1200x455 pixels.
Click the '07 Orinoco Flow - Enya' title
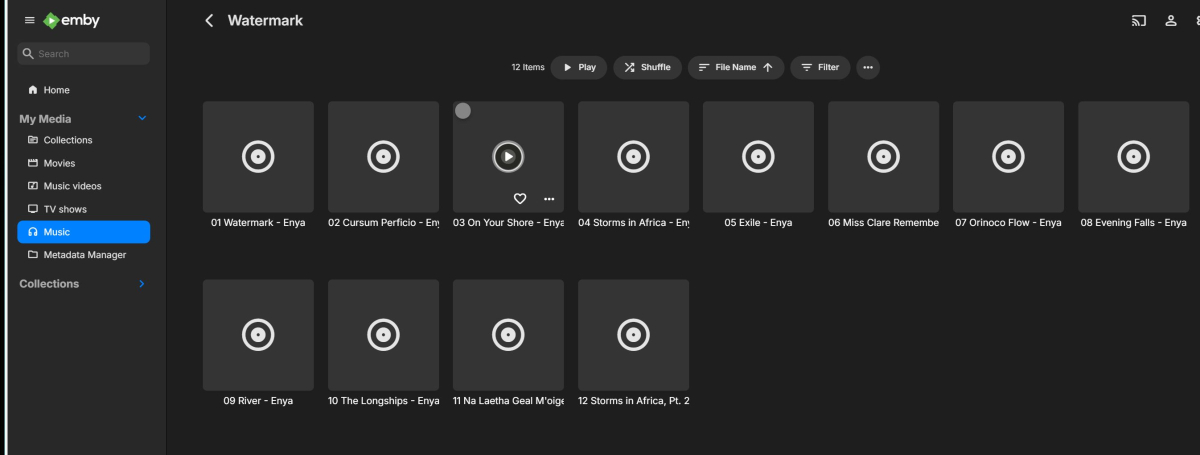click(x=1008, y=223)
